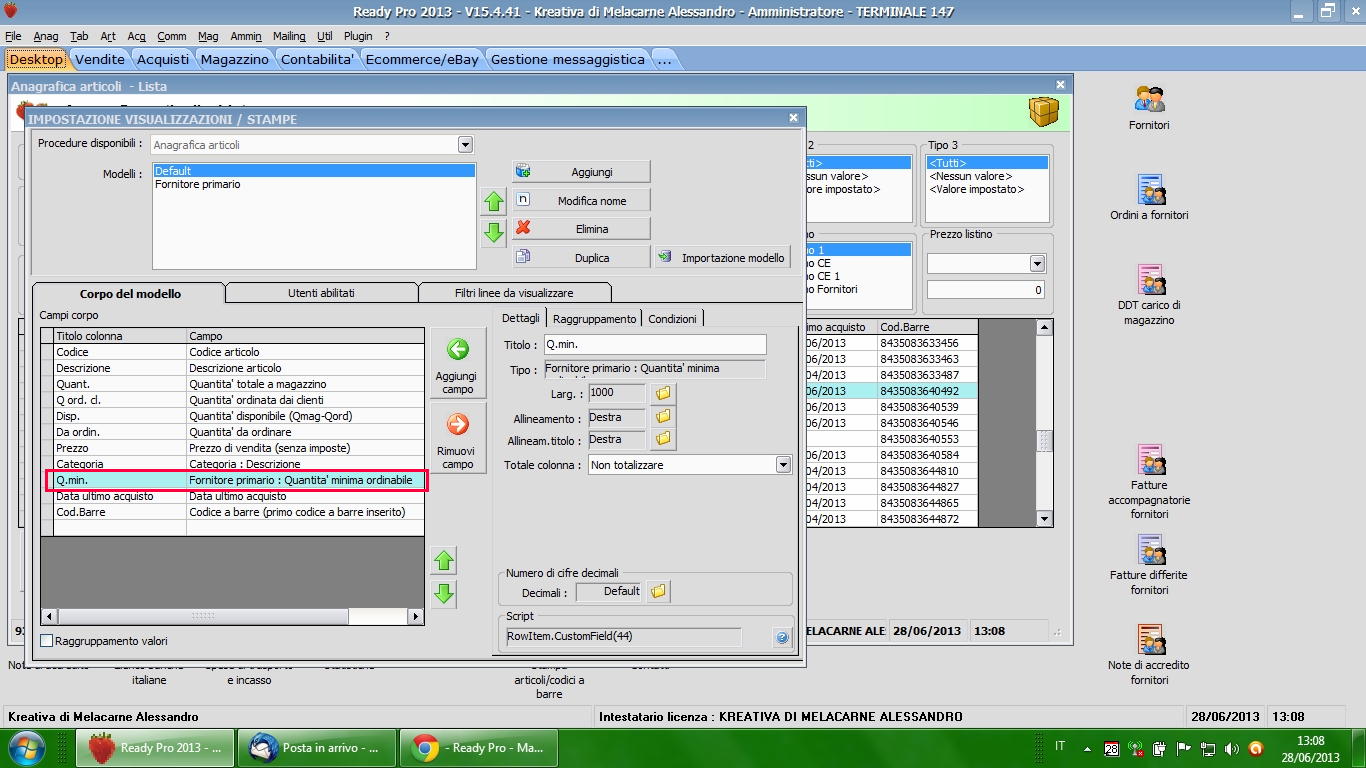Click the folder icon beside Allineamento

(663, 417)
